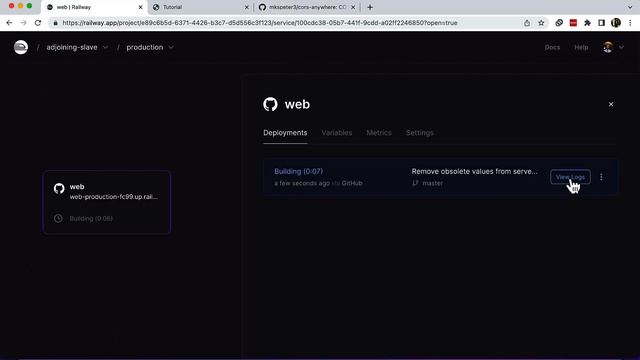Close the Tutorial tab
Screen dimensions: 640x360
pyautogui.click(x=247, y=7)
